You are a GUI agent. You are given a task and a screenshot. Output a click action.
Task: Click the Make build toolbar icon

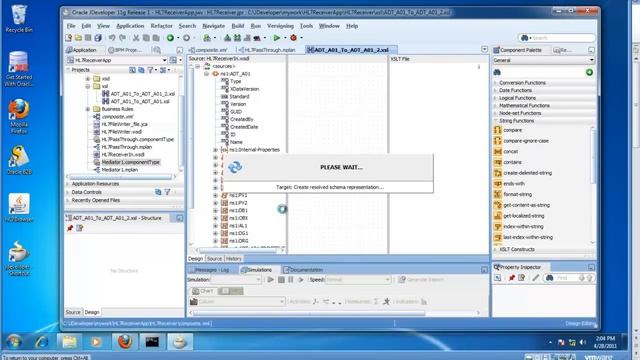coord(227,38)
